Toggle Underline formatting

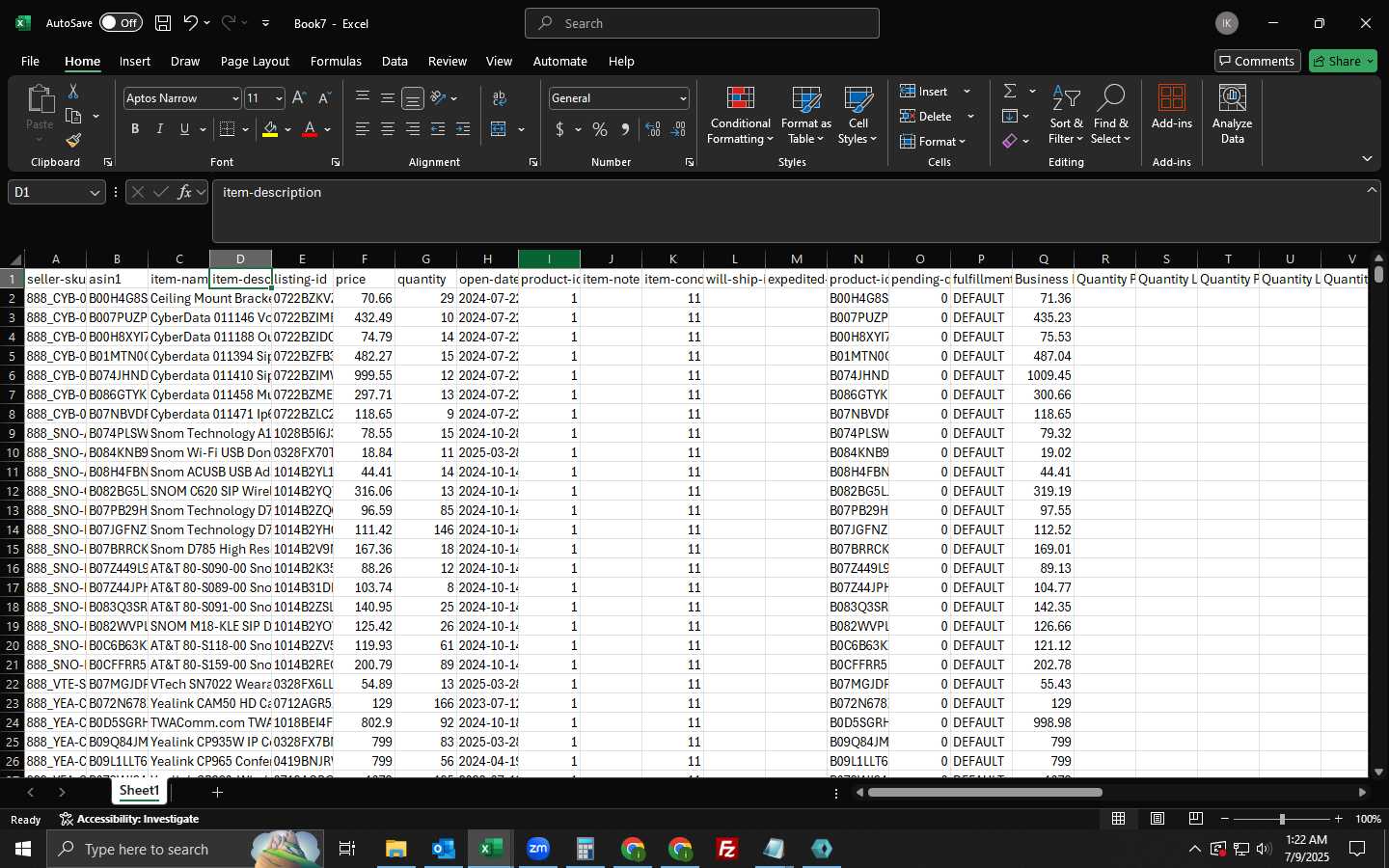point(184,129)
